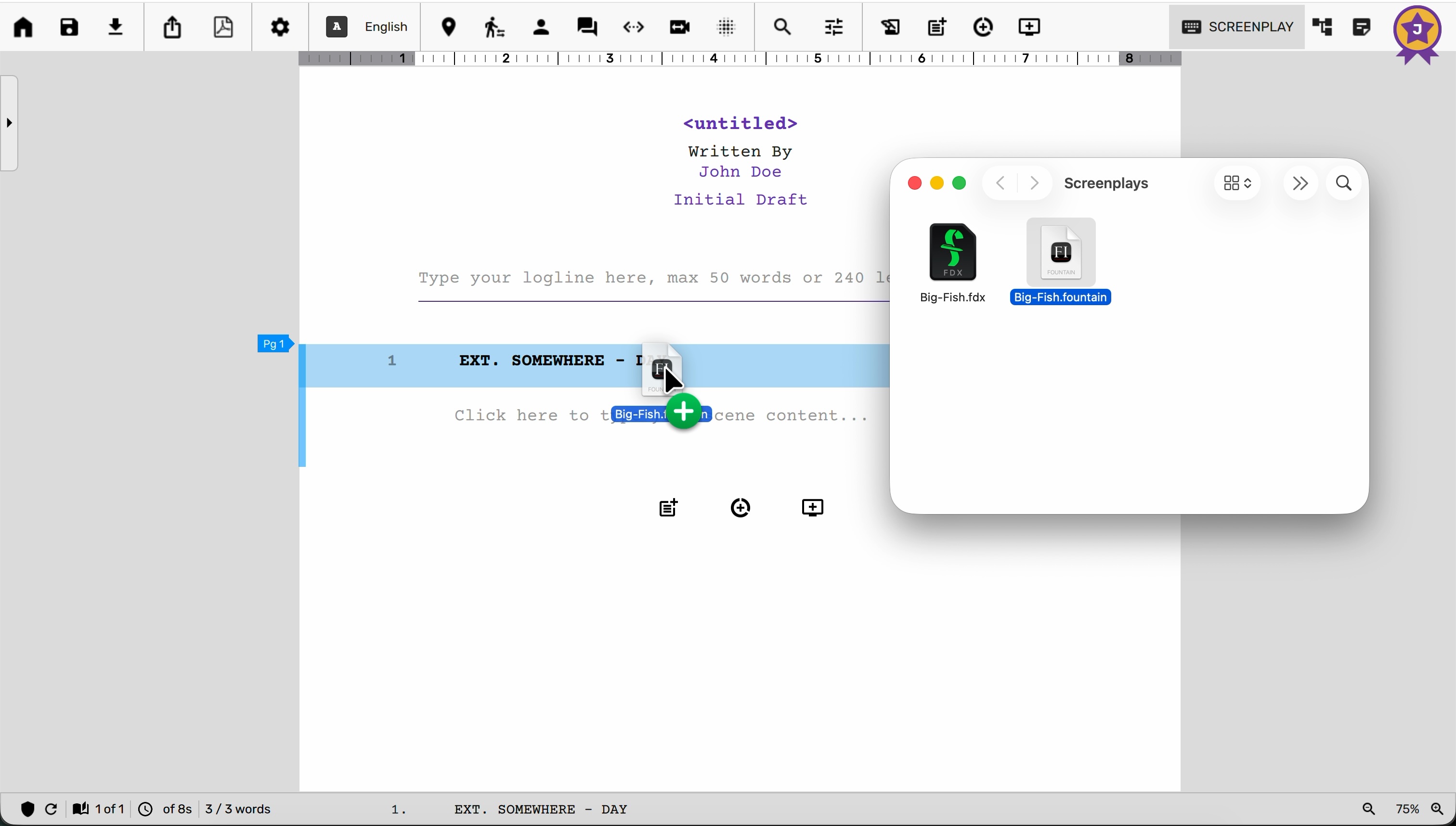Viewport: 1456px width, 826px height.
Task: Click the character person icon
Action: tap(542, 27)
